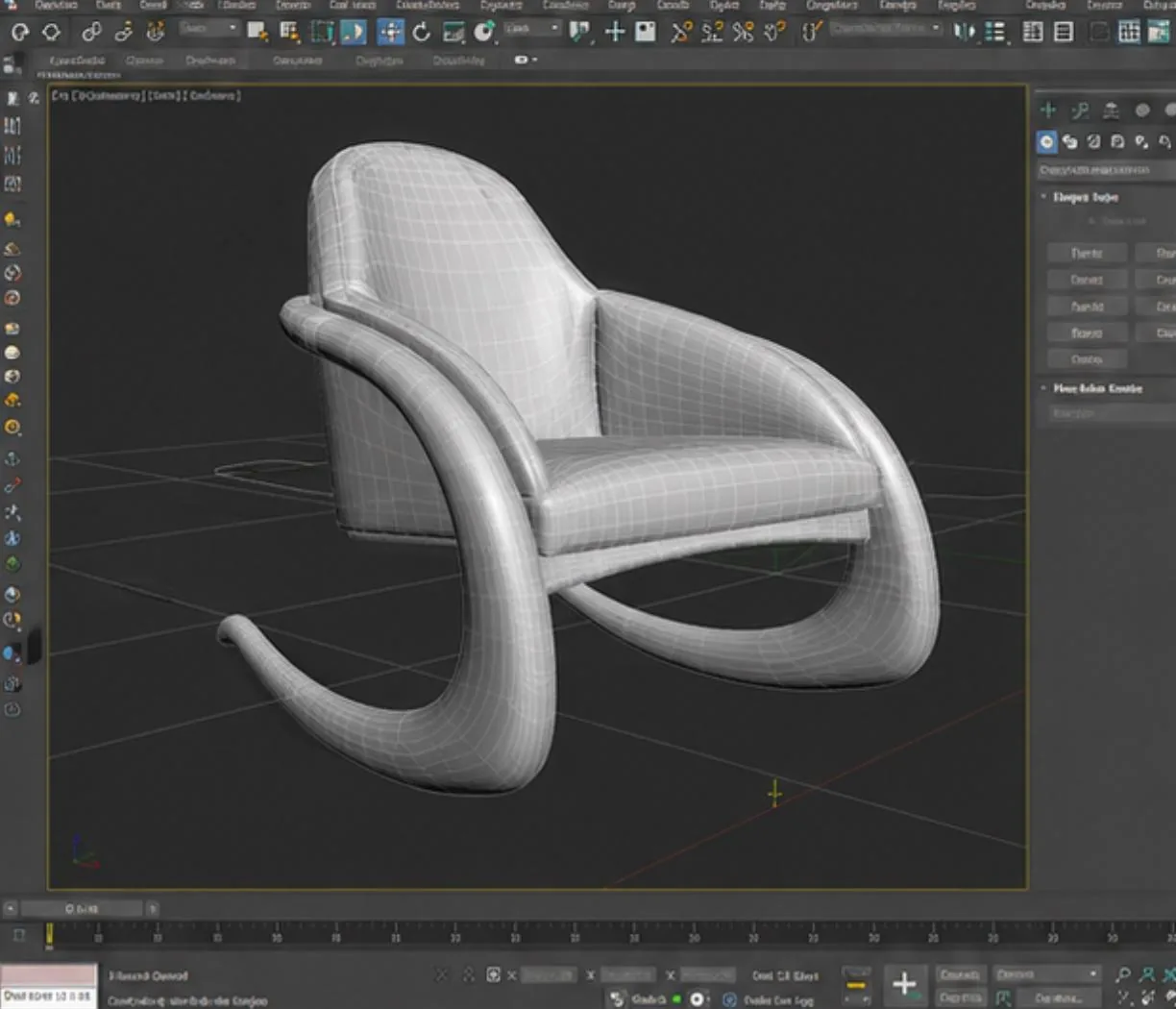Viewport: 1176px width, 1009px height.
Task: Click the Undo arrow in main toolbar
Action: pos(19,33)
